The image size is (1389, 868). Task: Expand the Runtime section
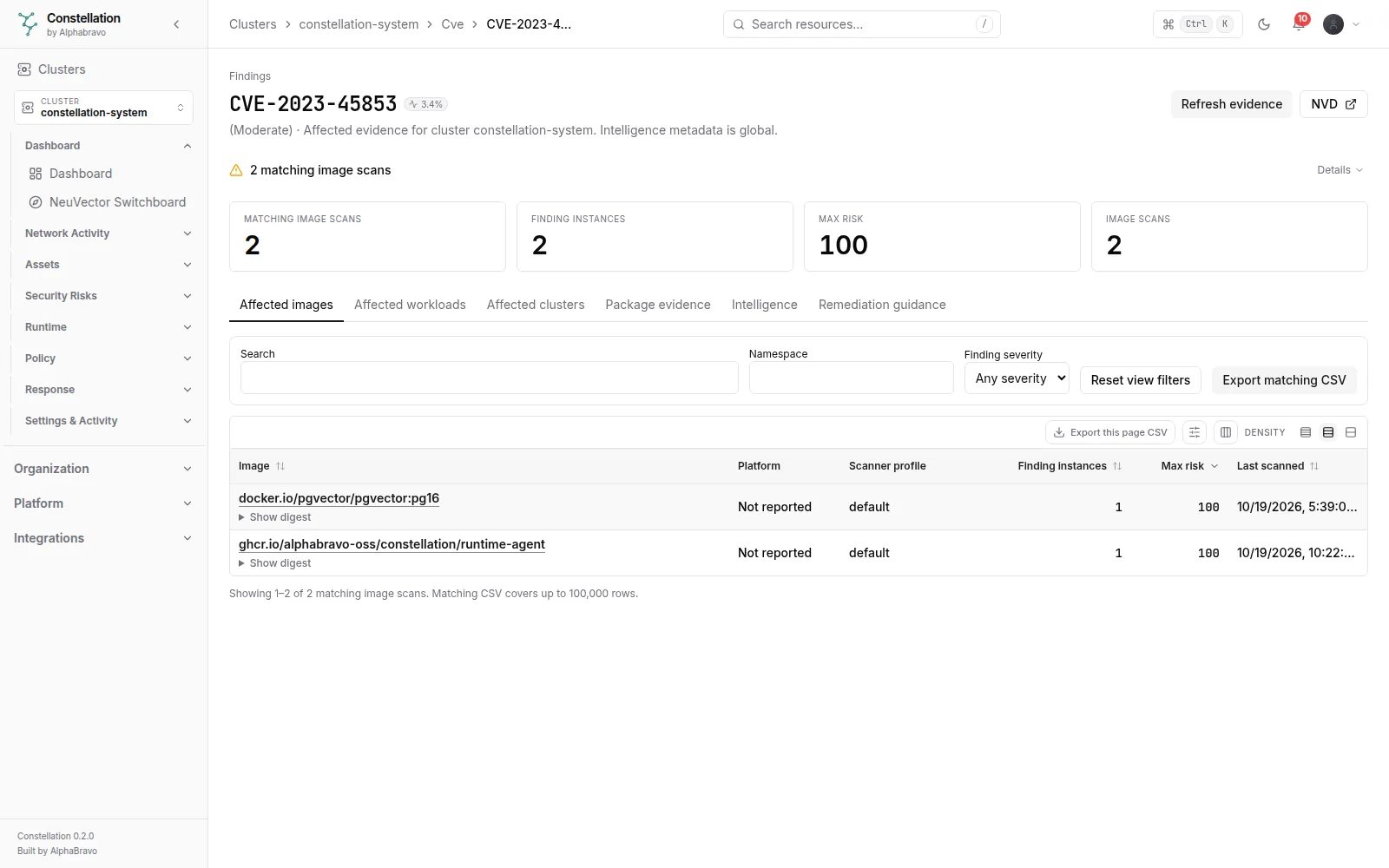(x=109, y=327)
